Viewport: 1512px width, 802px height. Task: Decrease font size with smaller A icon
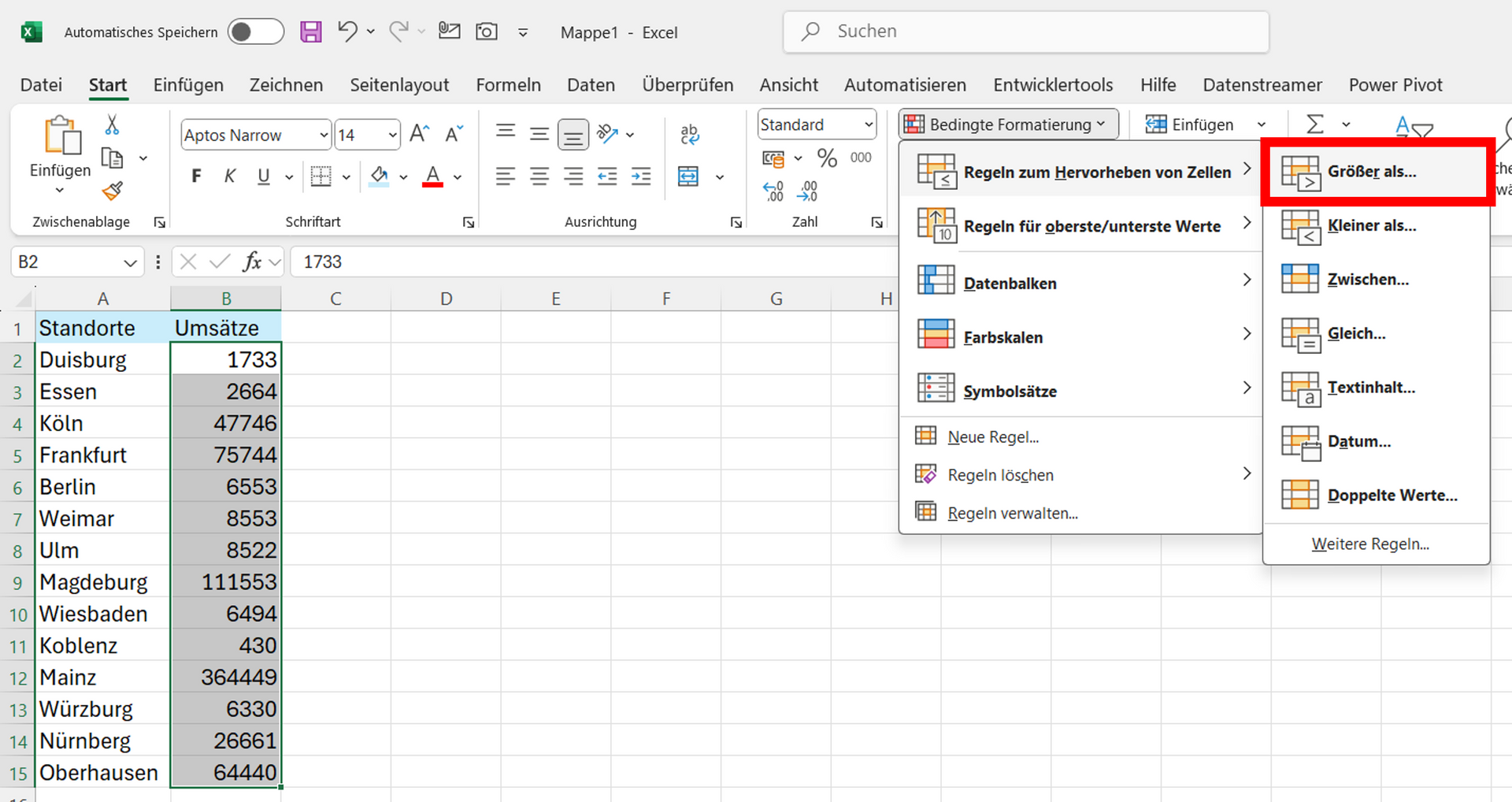[454, 134]
